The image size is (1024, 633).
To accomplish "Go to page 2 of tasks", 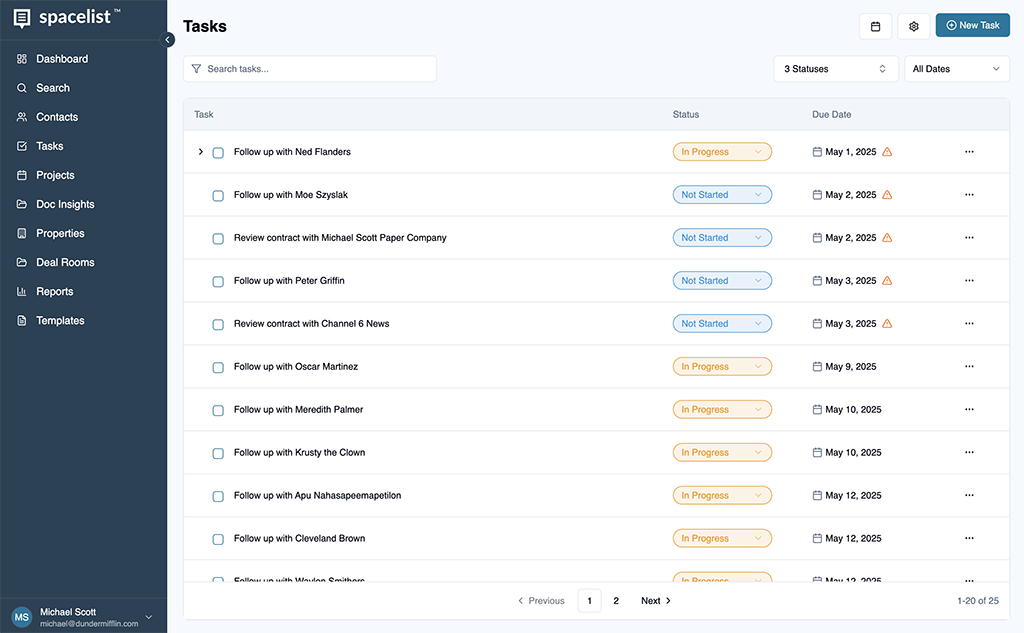I will coord(615,600).
